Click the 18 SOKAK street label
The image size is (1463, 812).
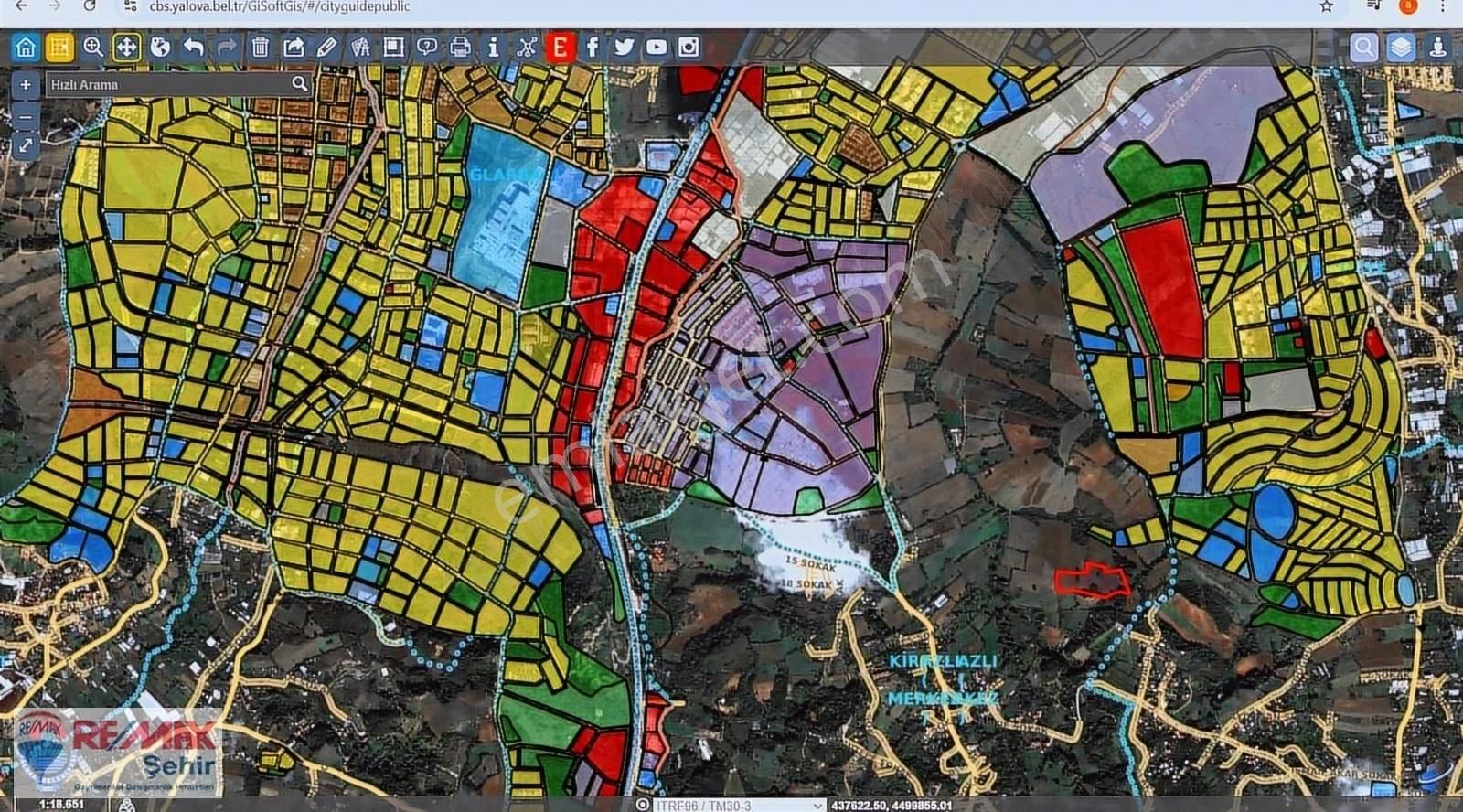click(807, 584)
